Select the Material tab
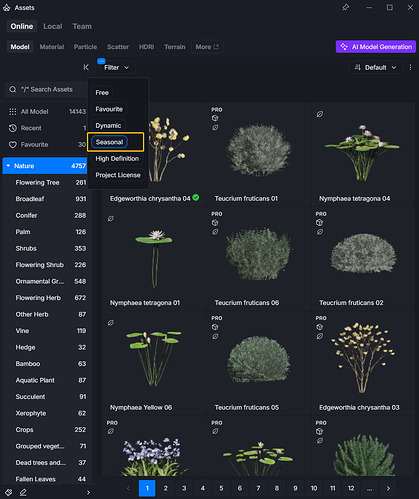The image size is (419, 499). [x=52, y=47]
